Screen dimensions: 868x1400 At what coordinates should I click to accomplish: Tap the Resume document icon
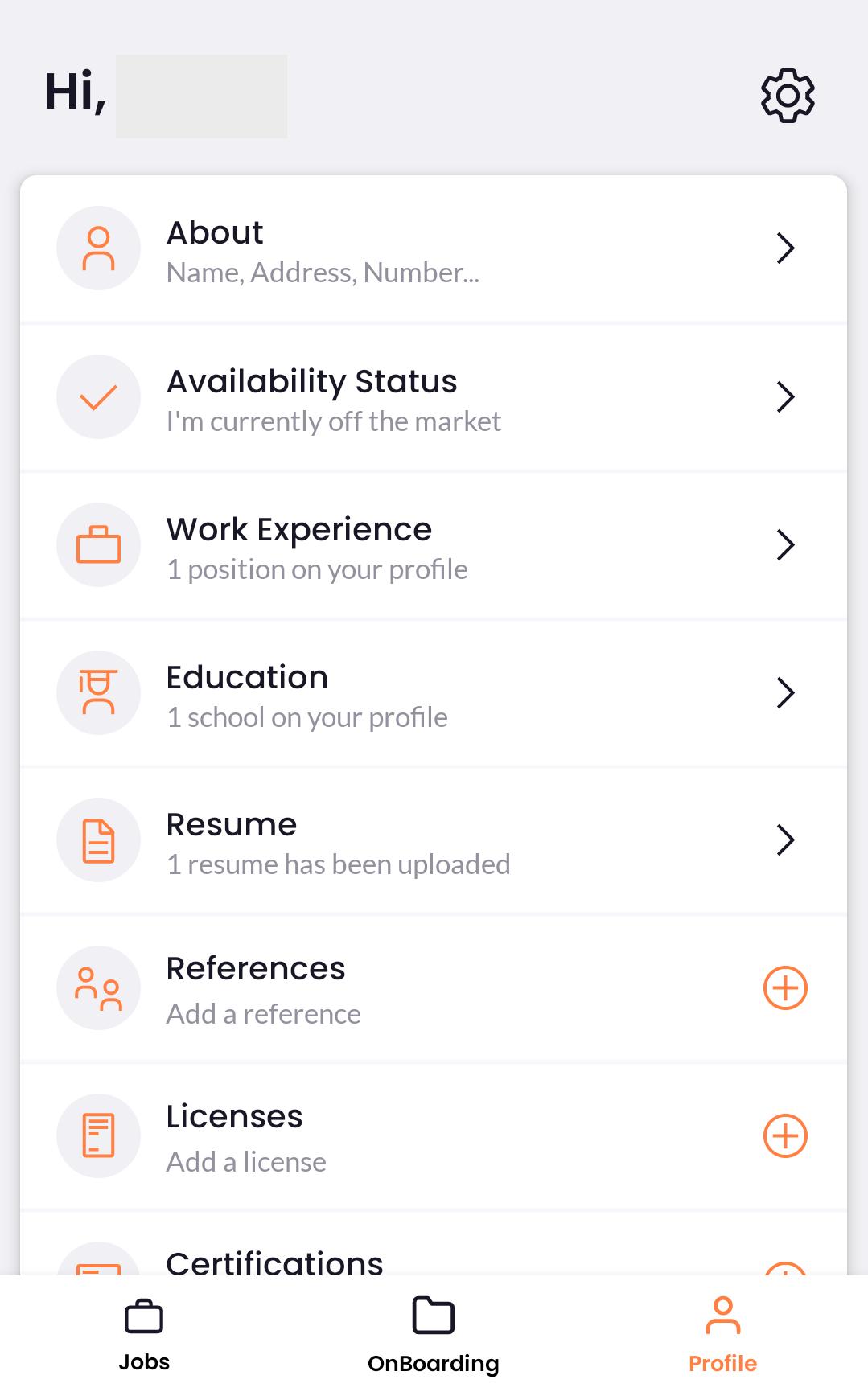[x=98, y=840]
